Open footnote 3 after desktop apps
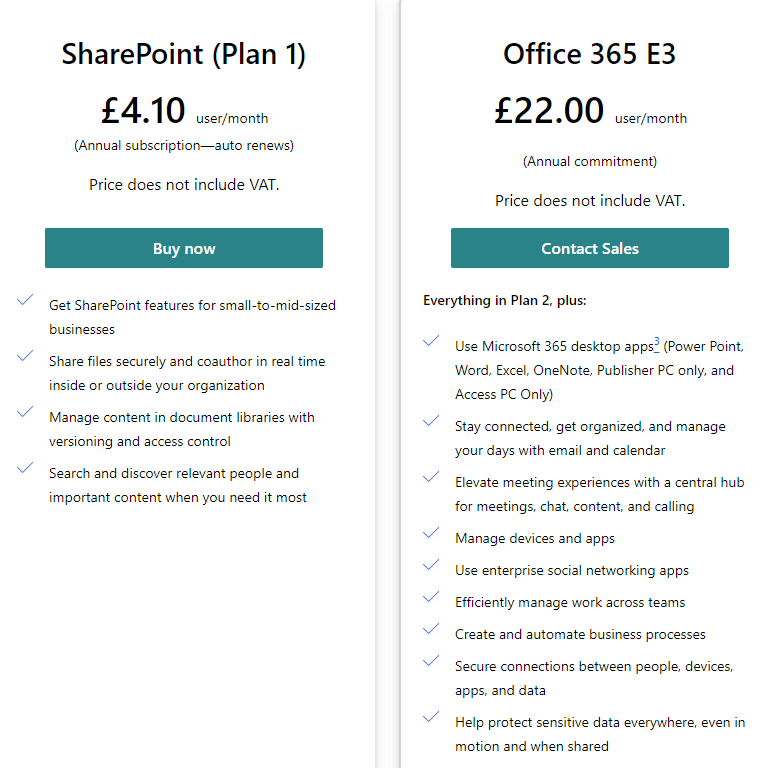 point(656,344)
